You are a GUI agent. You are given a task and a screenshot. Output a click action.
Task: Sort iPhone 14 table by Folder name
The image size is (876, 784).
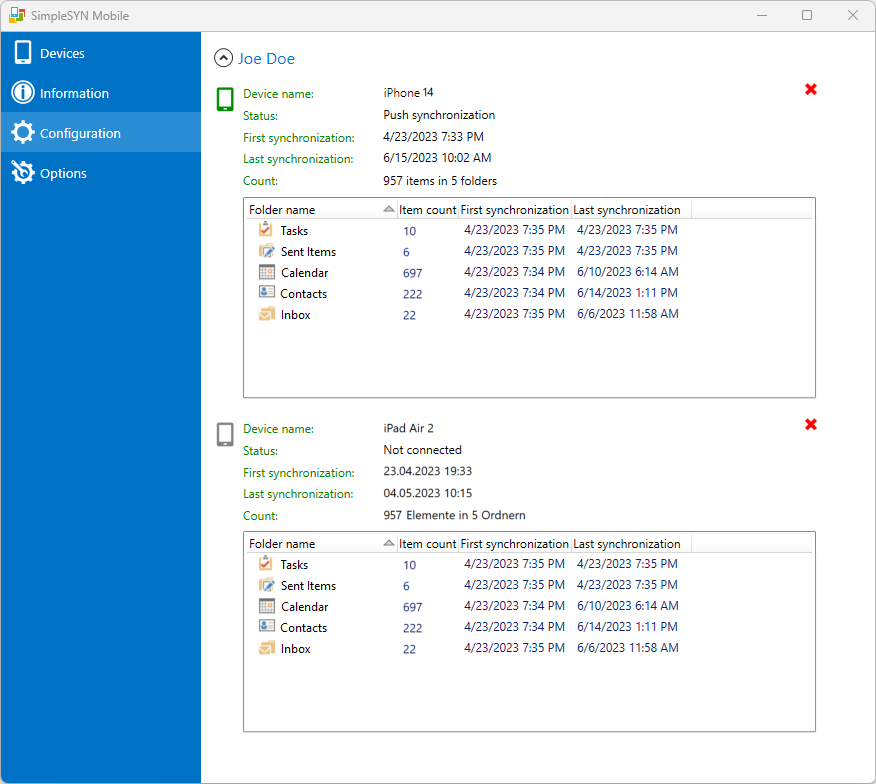[321, 210]
